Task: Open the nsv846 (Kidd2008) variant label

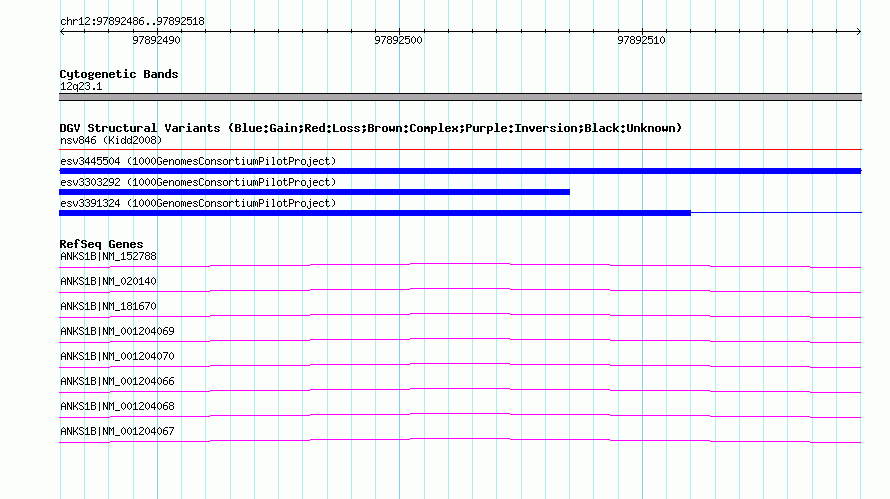Action: (x=111, y=140)
